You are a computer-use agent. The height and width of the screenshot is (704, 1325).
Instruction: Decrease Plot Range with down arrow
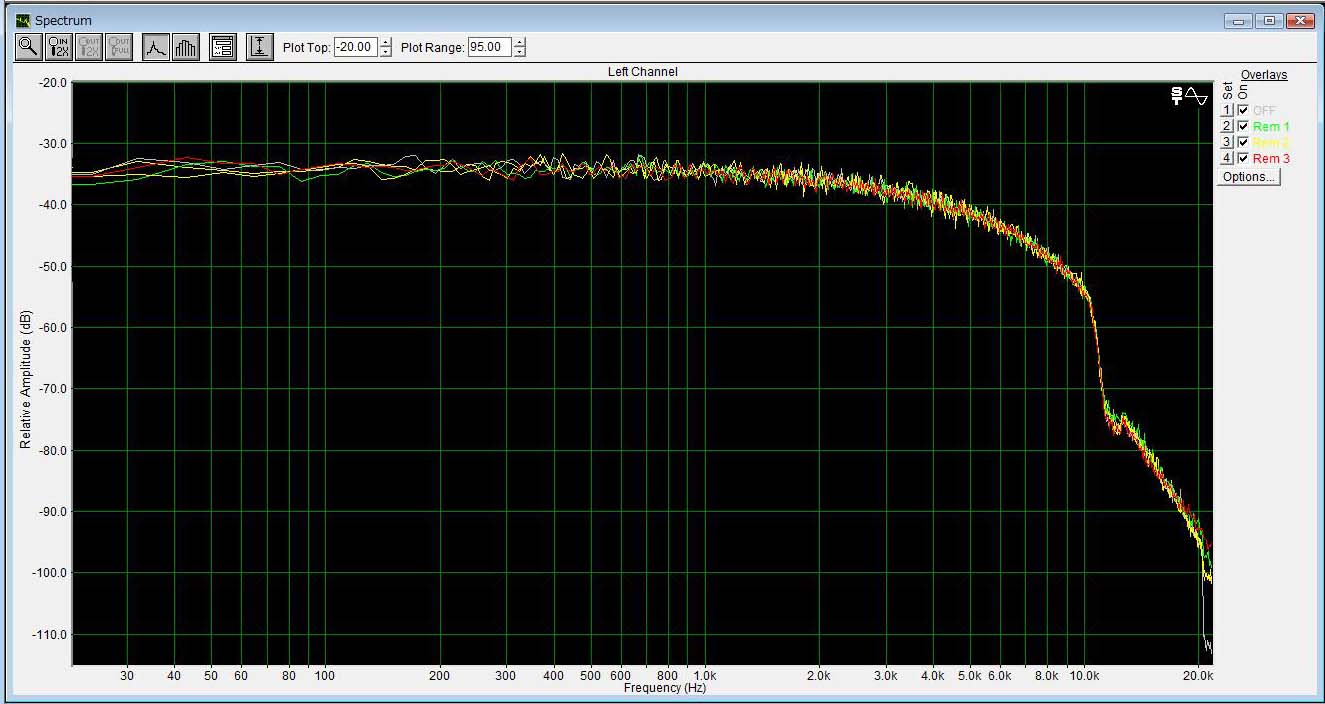[x=519, y=52]
